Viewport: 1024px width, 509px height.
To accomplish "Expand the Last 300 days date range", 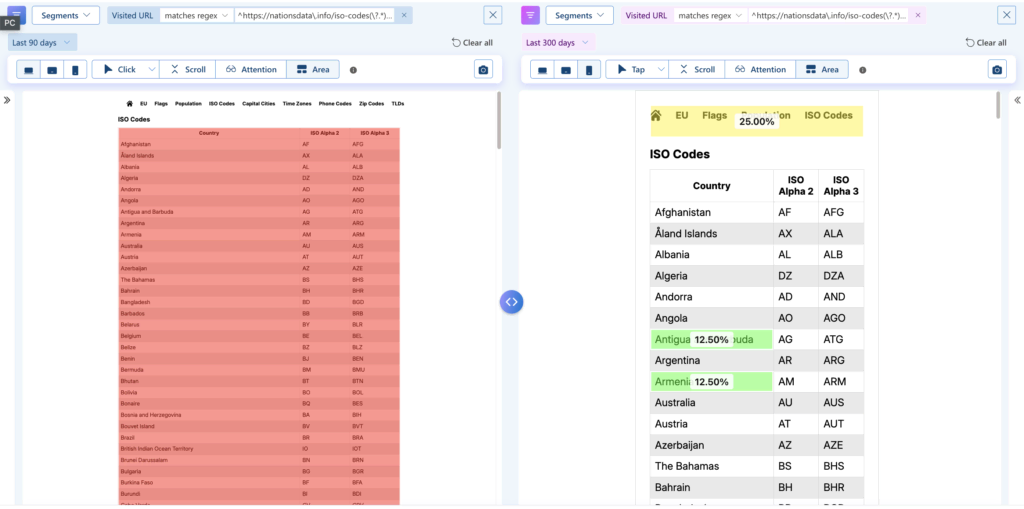I will tap(558, 43).
